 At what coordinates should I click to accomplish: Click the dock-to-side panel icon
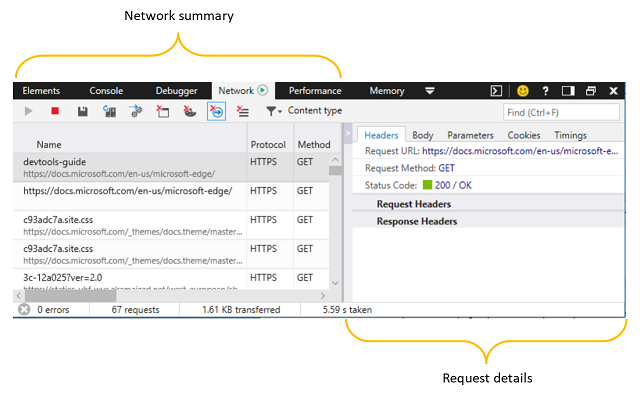[x=568, y=91]
